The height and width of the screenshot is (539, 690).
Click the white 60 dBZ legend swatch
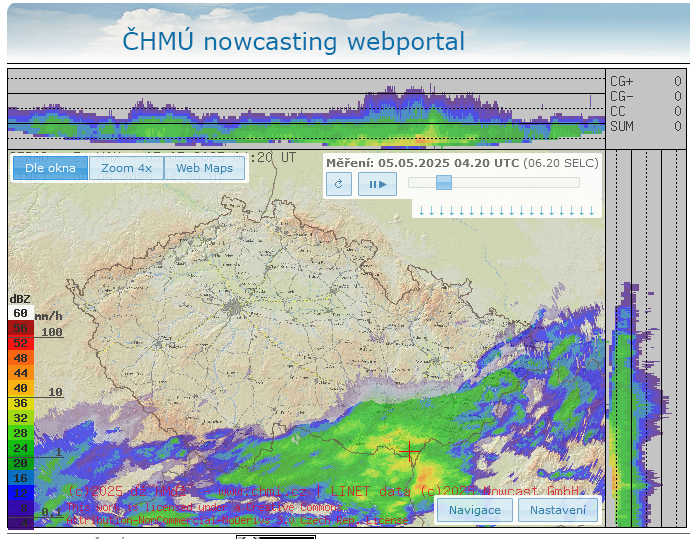click(x=21, y=313)
